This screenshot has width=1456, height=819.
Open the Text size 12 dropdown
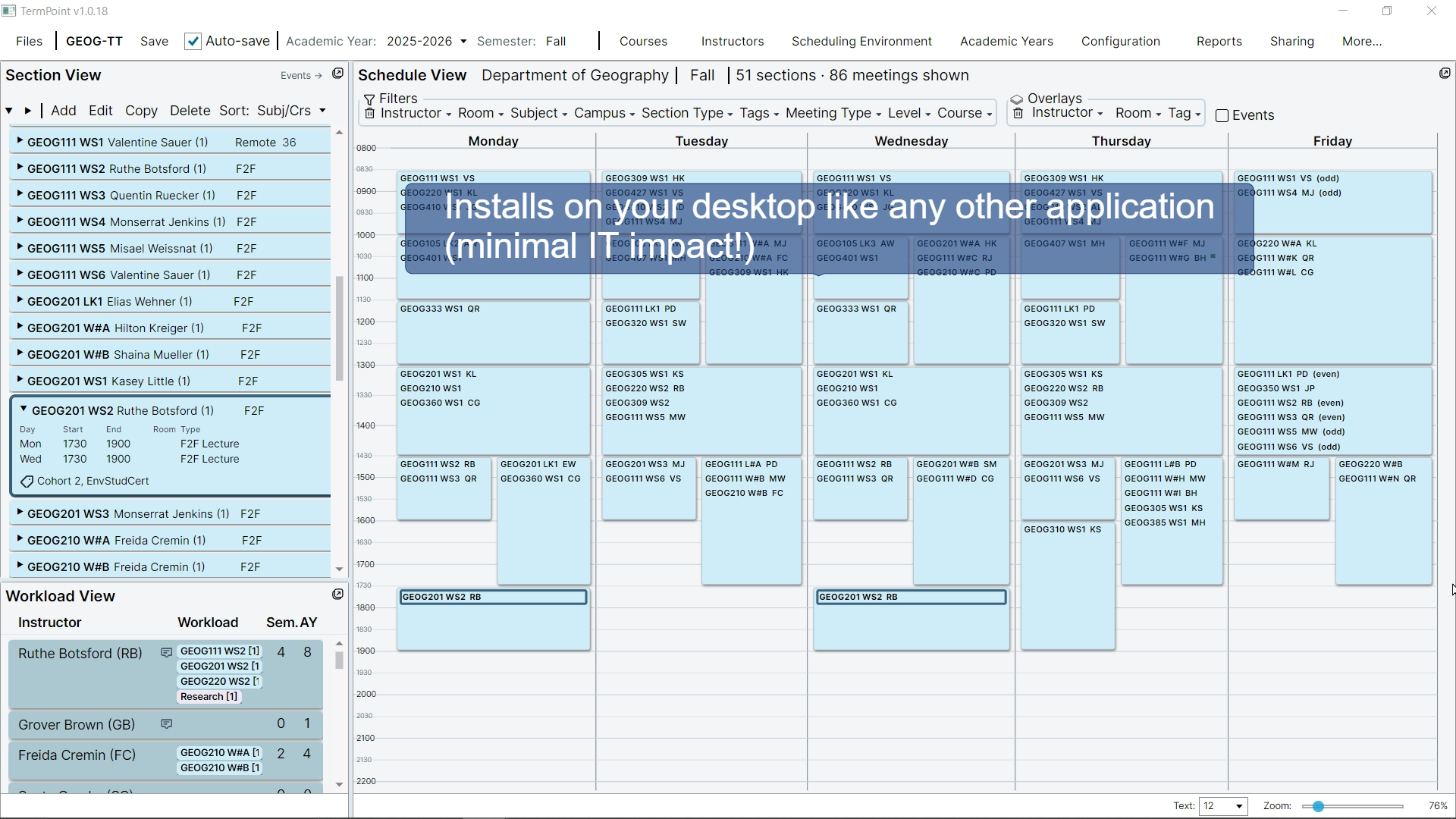pyautogui.click(x=1223, y=806)
